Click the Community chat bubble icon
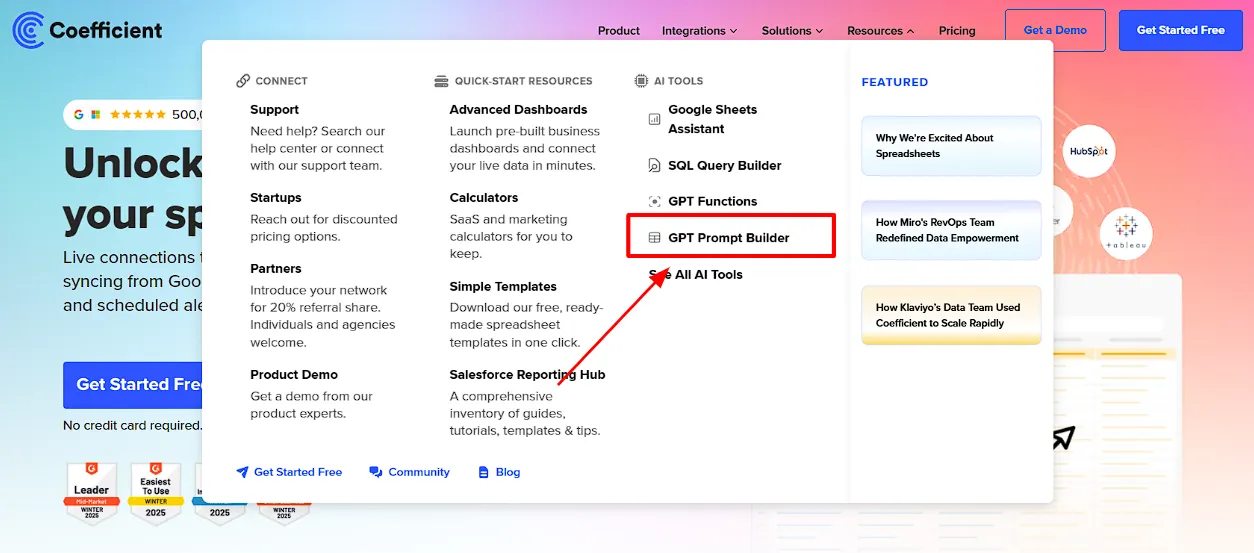The image size is (1254, 553). tap(376, 472)
